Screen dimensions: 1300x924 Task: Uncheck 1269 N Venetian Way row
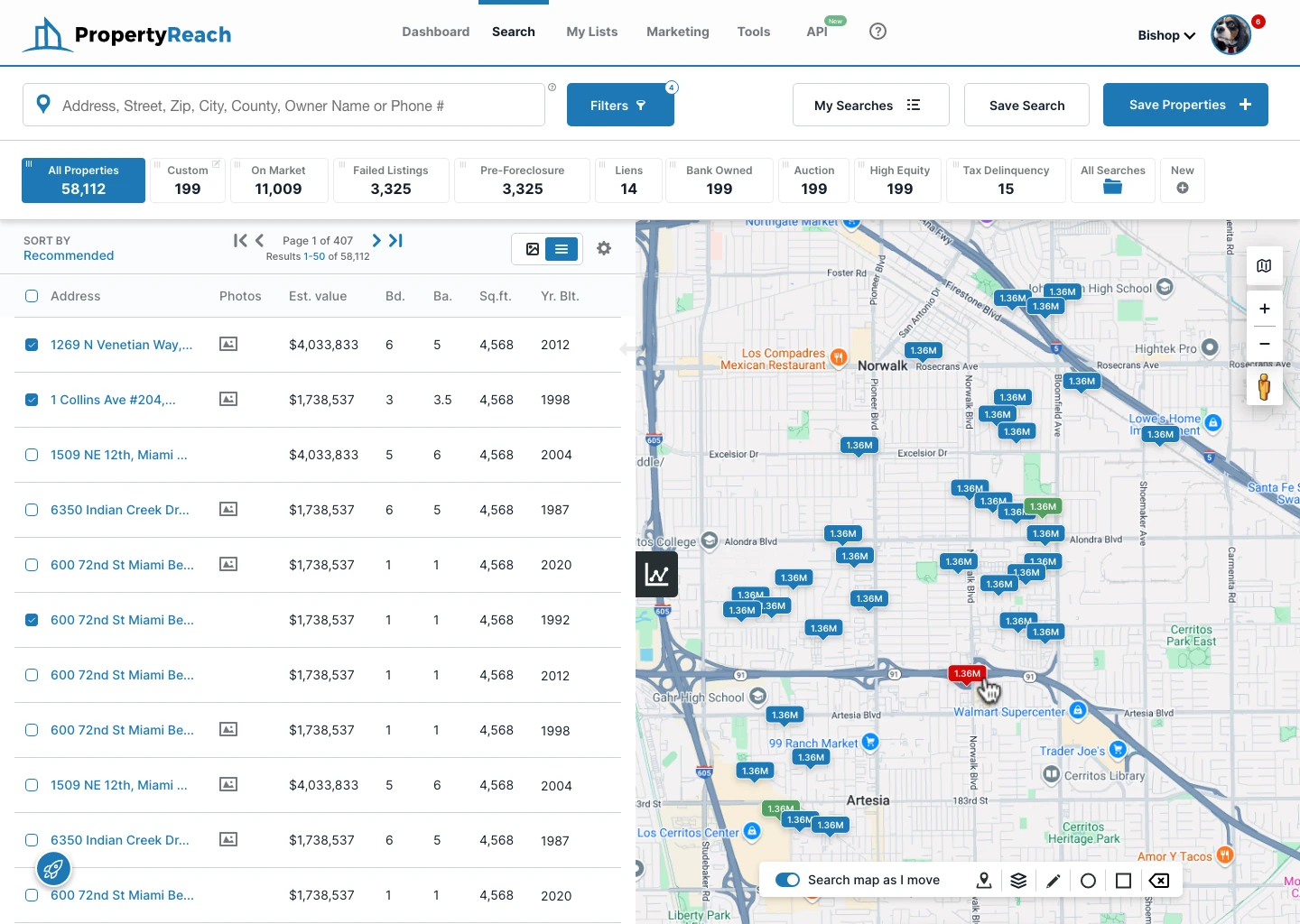pyautogui.click(x=32, y=345)
